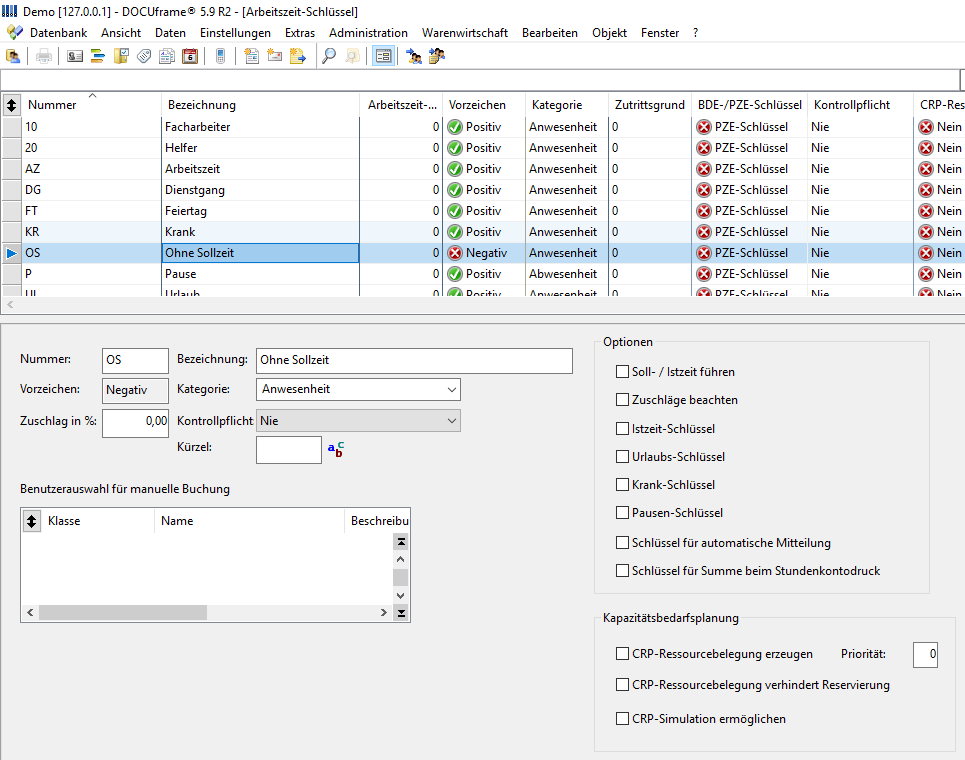Image resolution: width=965 pixels, height=760 pixels.
Task: Click the red PZE-Schlüssel icon in Helfer row
Action: click(703, 148)
